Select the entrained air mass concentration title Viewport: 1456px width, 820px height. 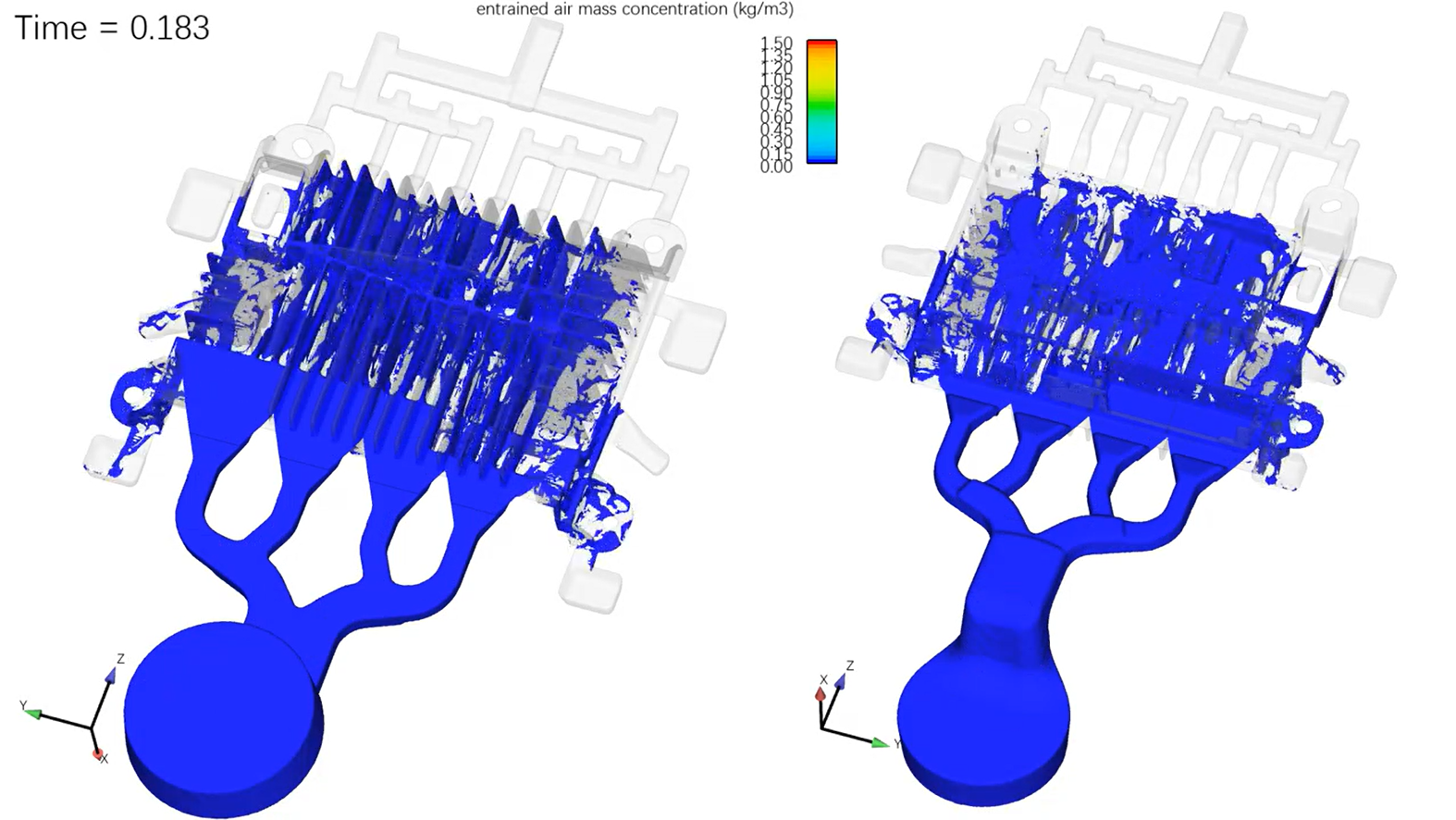pyautogui.click(x=635, y=10)
